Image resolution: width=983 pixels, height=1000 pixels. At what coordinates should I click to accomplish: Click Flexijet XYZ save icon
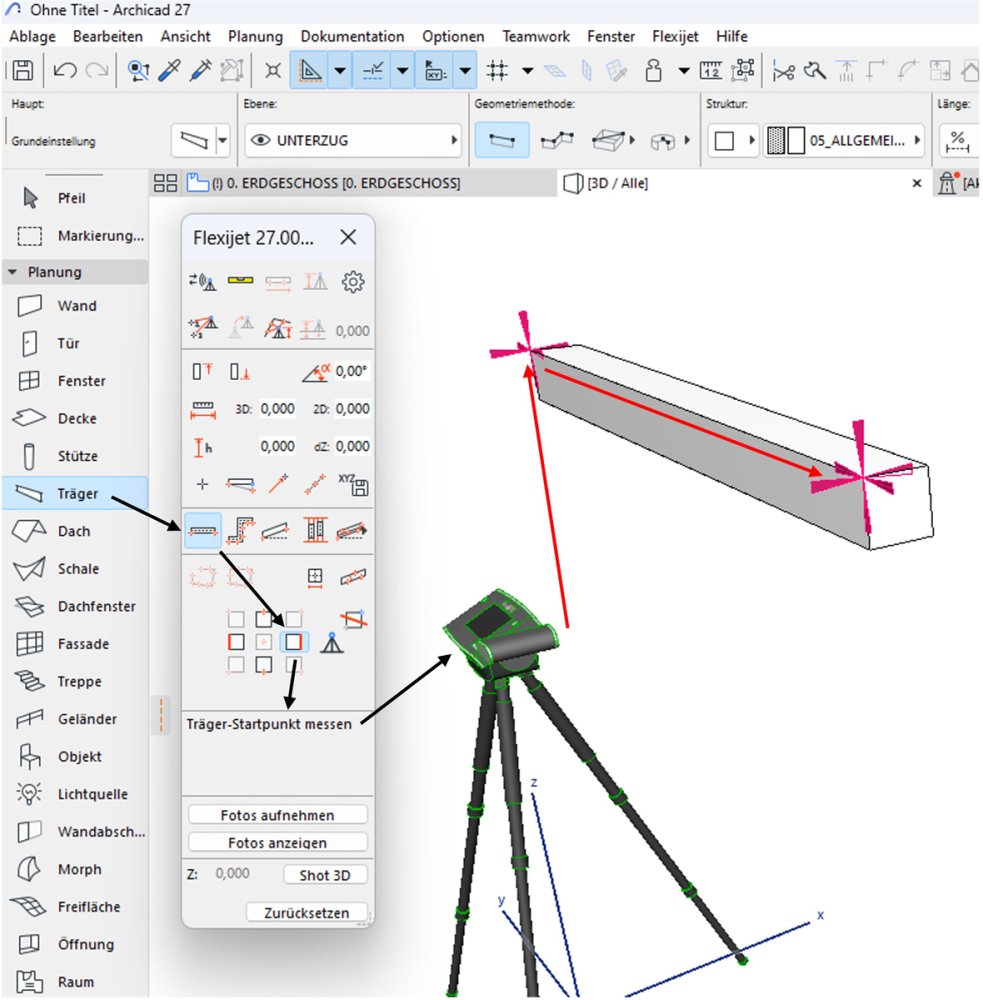coord(354,485)
